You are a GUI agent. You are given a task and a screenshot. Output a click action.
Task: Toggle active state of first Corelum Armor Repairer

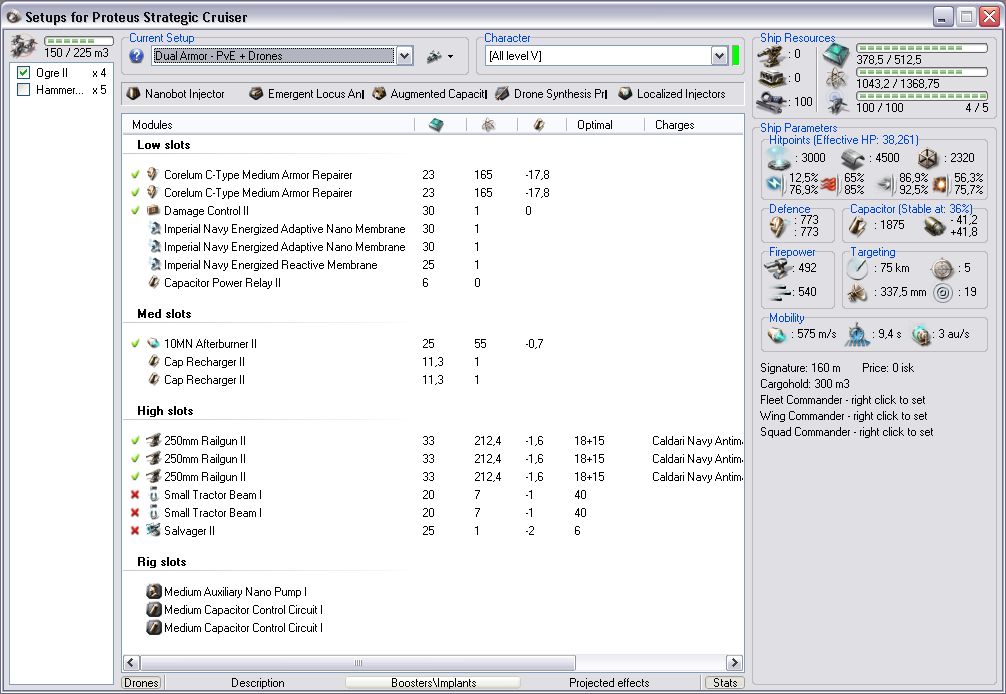tap(135, 174)
